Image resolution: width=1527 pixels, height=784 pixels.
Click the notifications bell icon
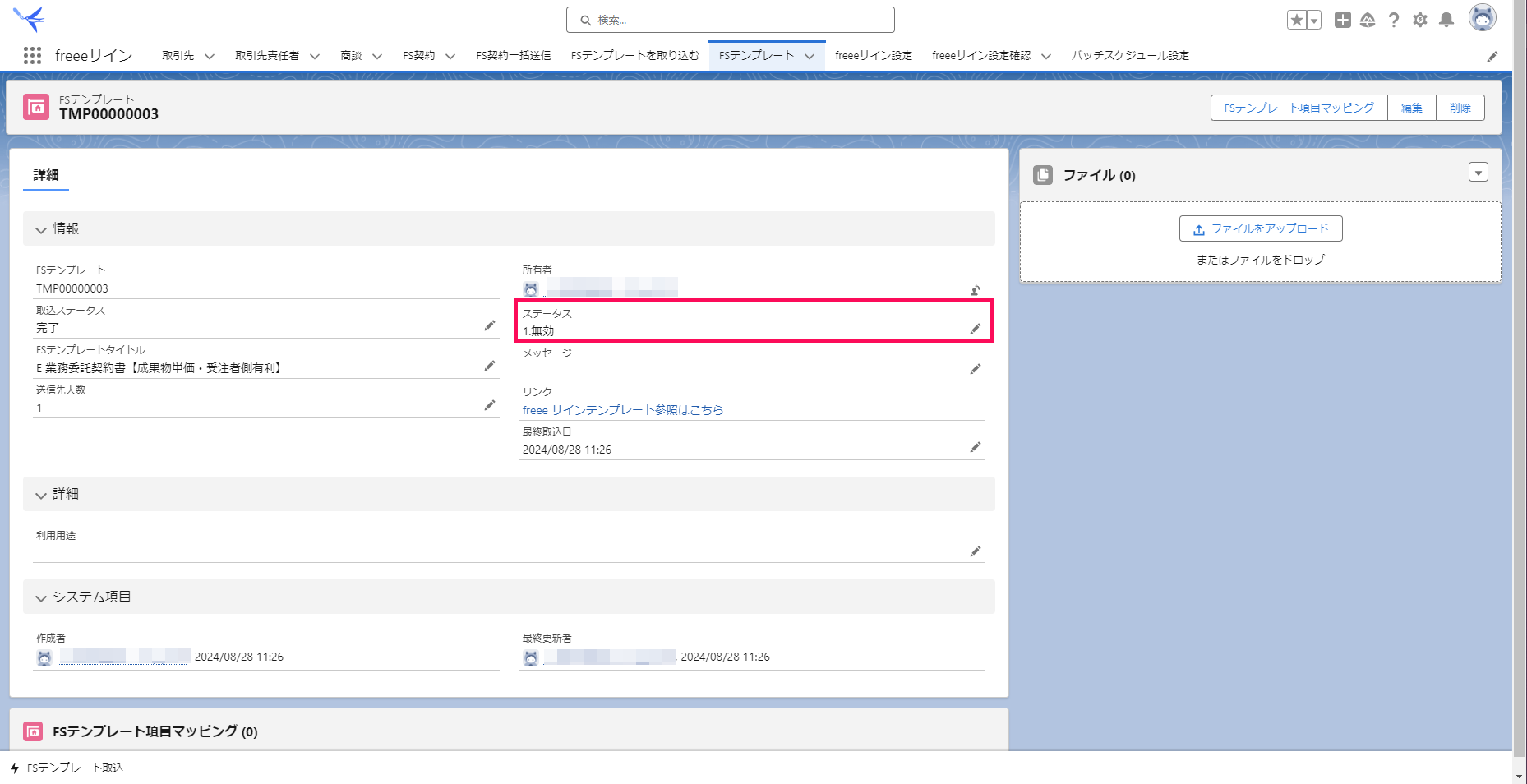1446,20
